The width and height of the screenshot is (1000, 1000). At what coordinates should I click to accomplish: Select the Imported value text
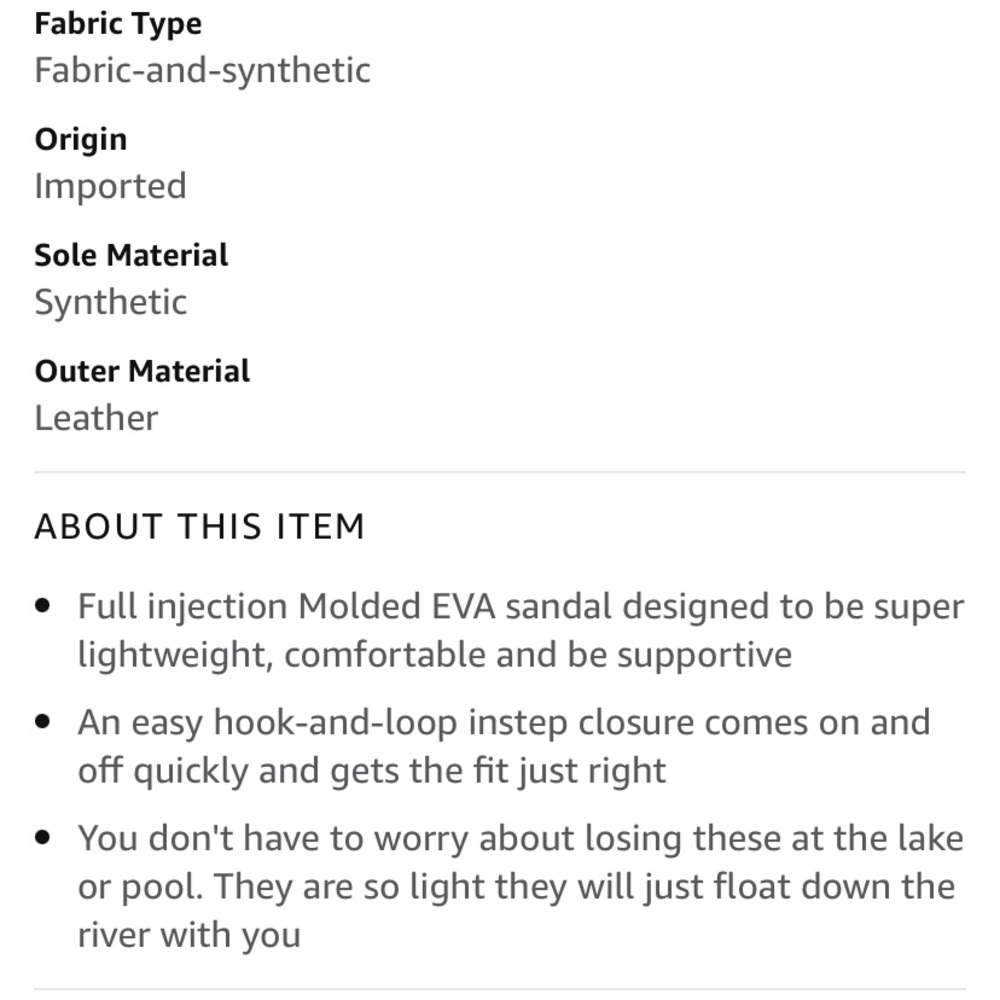(110, 186)
